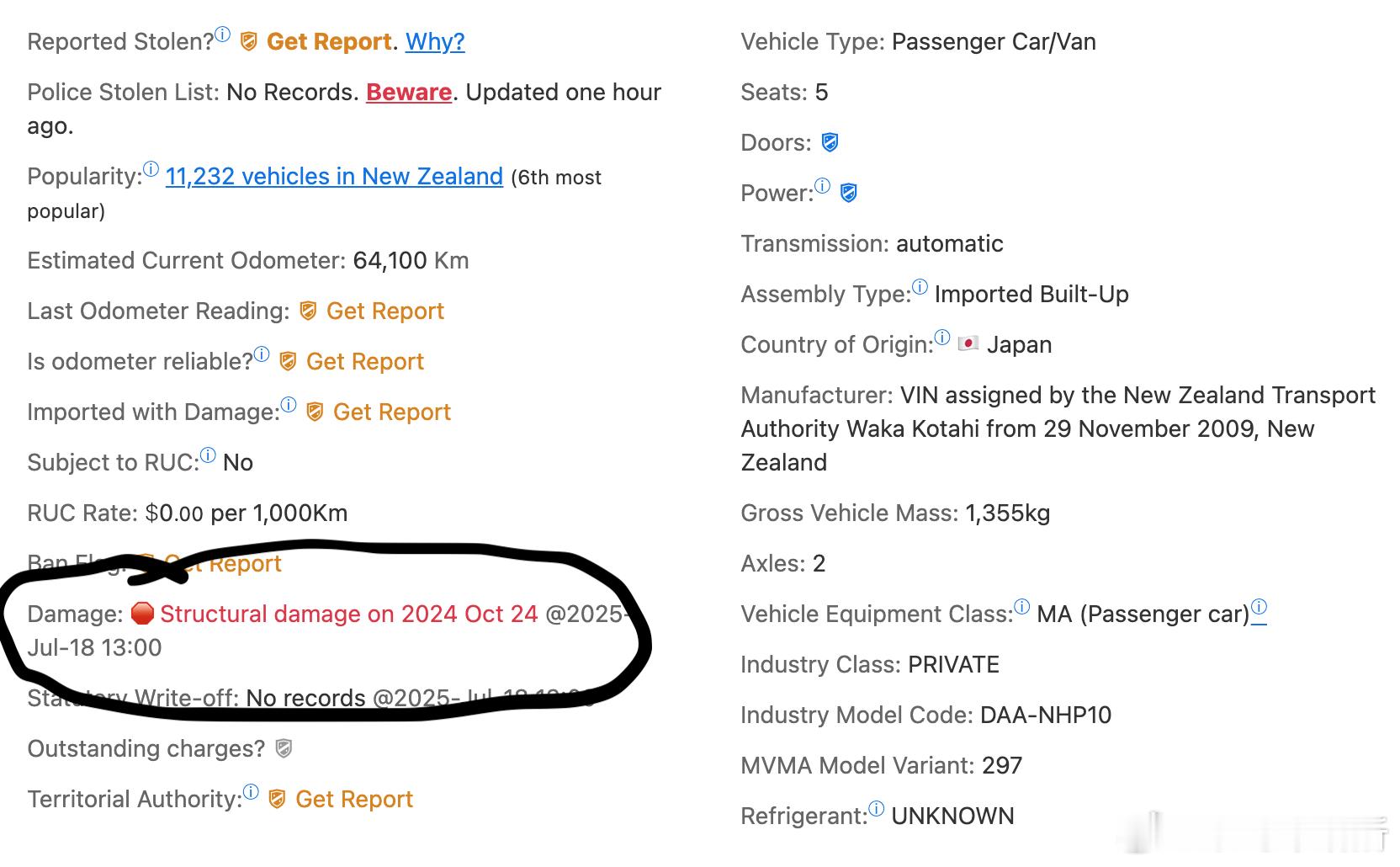Open the 11,232 vehicles in New Zealand link

click(334, 176)
